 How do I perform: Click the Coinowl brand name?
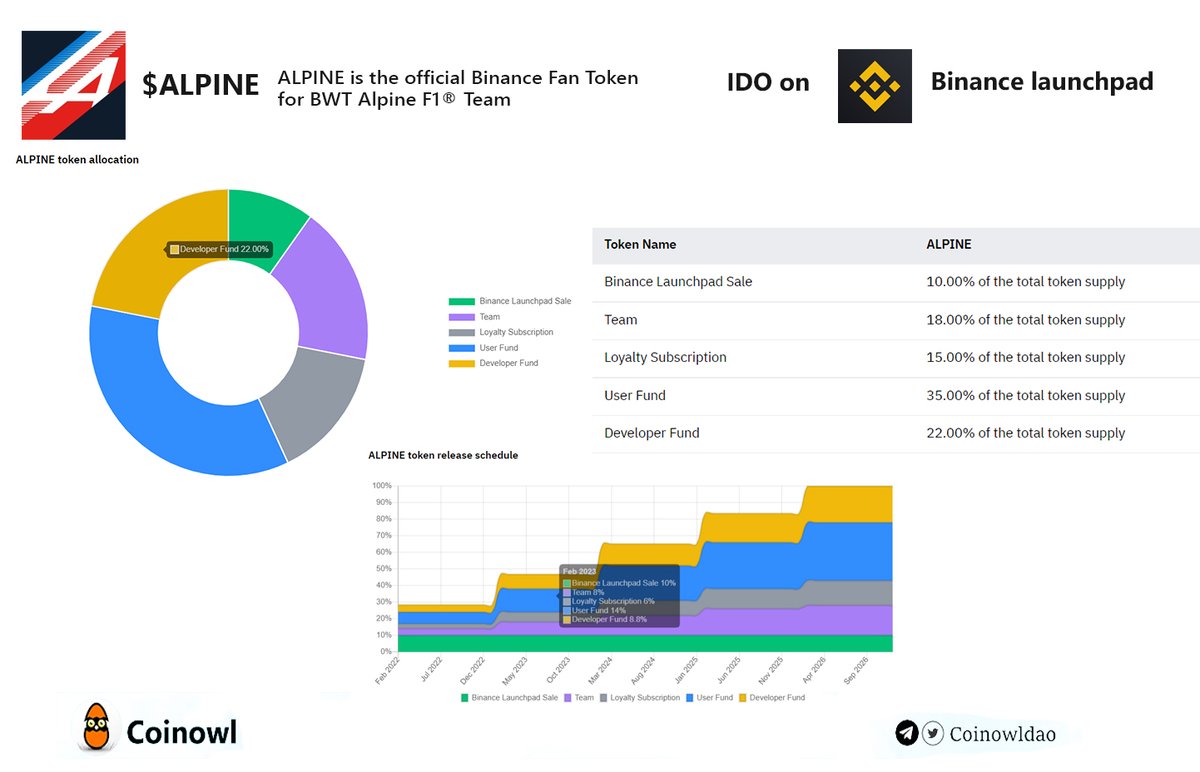click(182, 732)
